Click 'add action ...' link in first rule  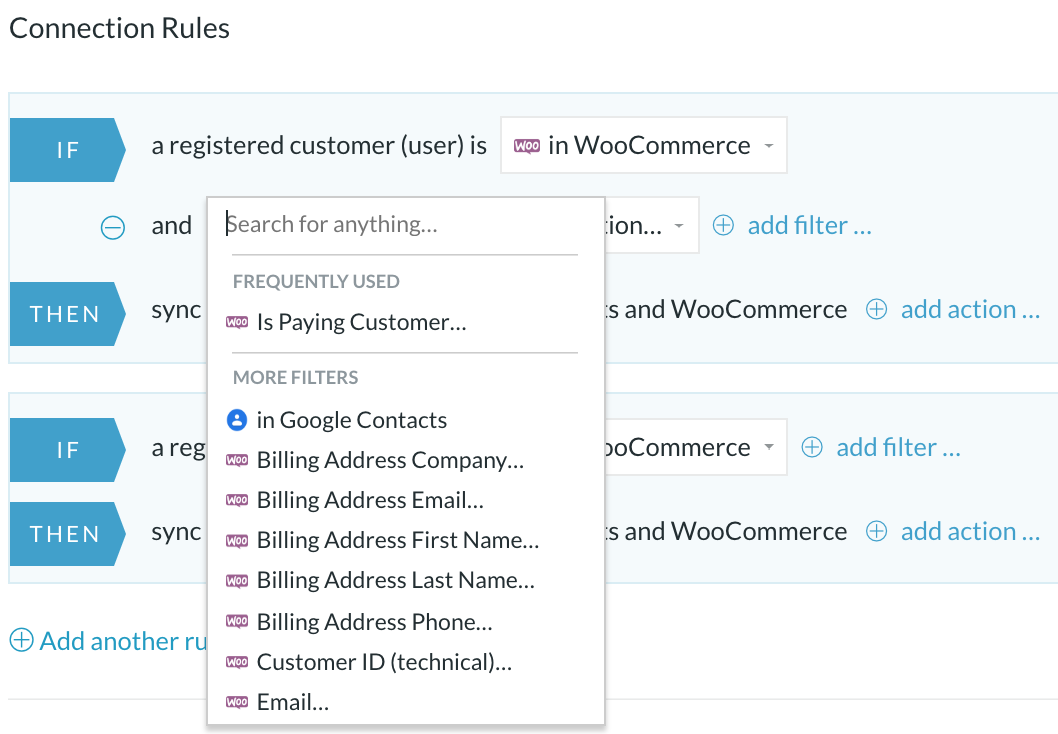pos(970,309)
